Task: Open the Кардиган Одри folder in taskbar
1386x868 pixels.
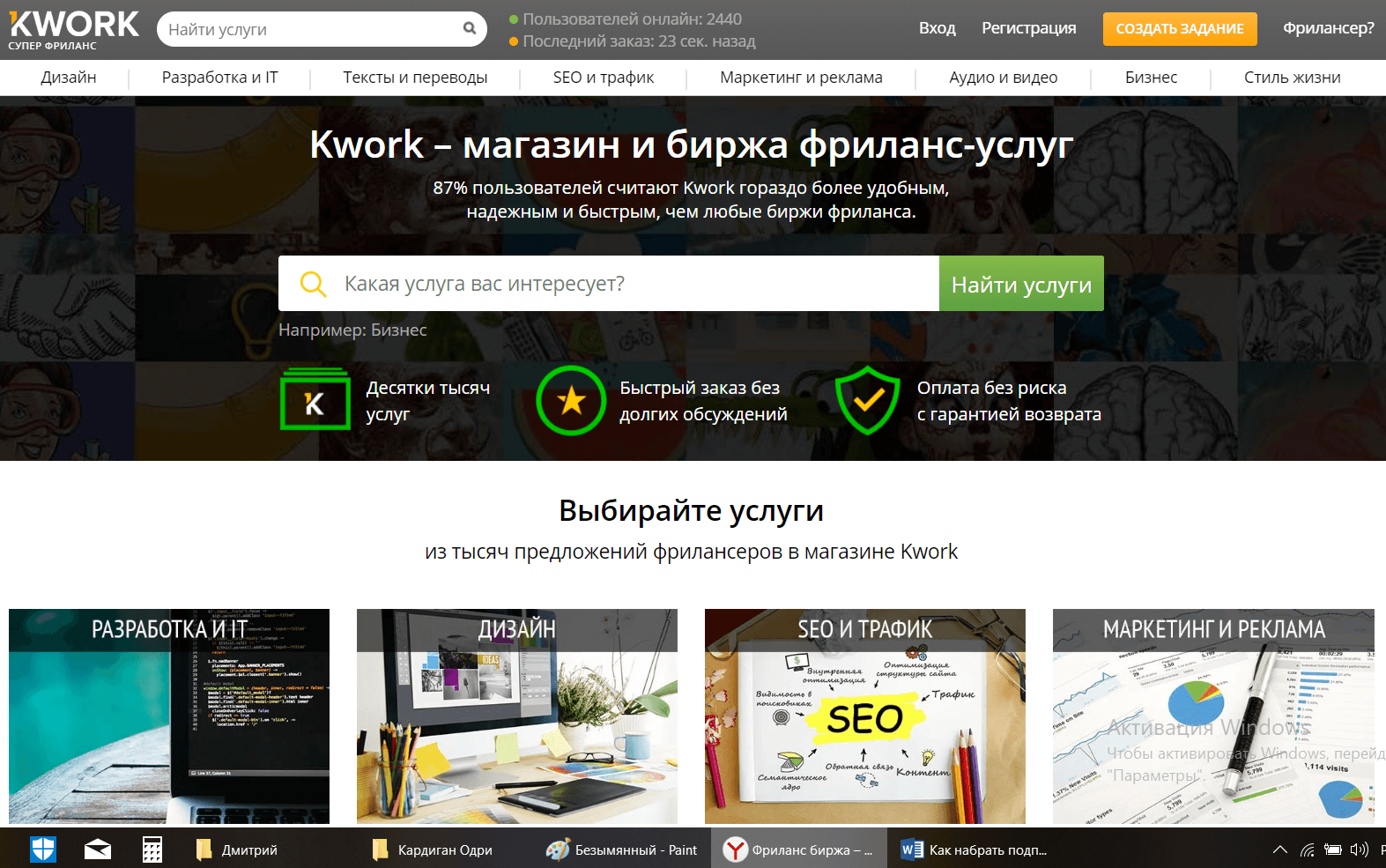Action: (433, 849)
